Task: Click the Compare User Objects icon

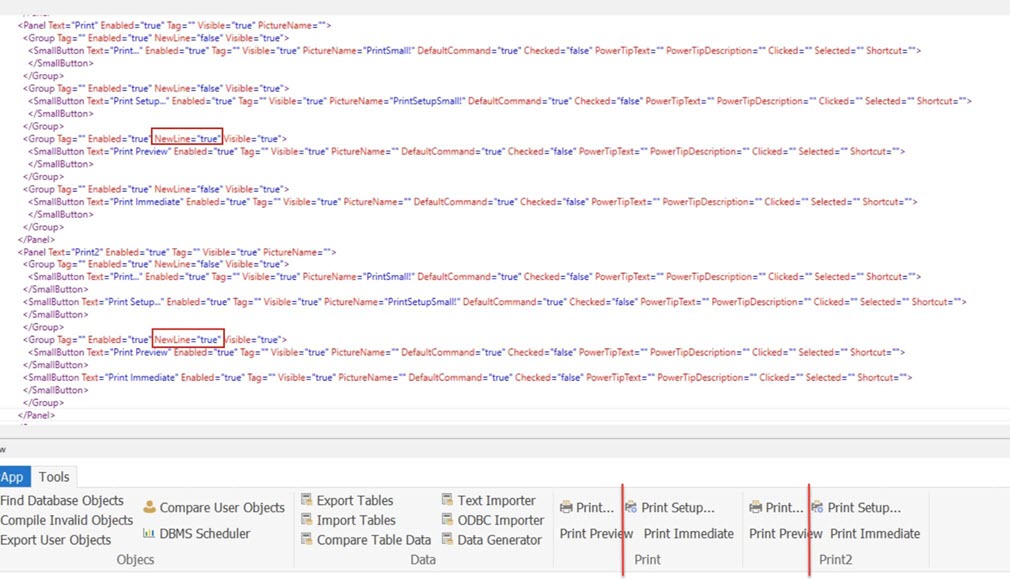Action: pyautogui.click(x=149, y=507)
